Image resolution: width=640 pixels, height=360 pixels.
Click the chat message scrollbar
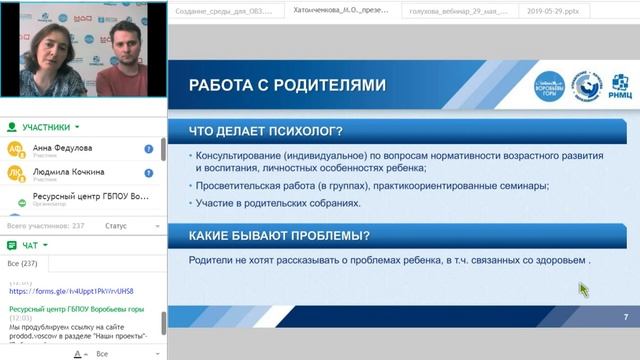(x=164, y=323)
